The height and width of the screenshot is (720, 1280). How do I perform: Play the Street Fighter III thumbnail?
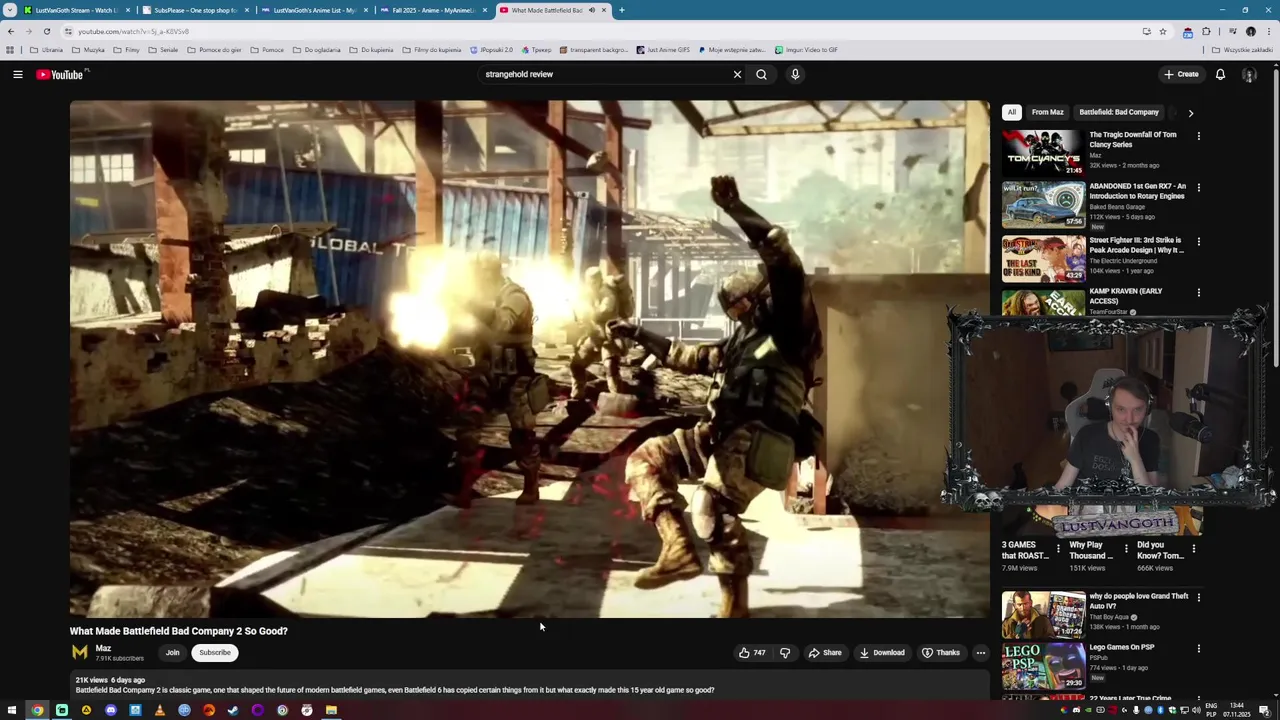(1043, 259)
